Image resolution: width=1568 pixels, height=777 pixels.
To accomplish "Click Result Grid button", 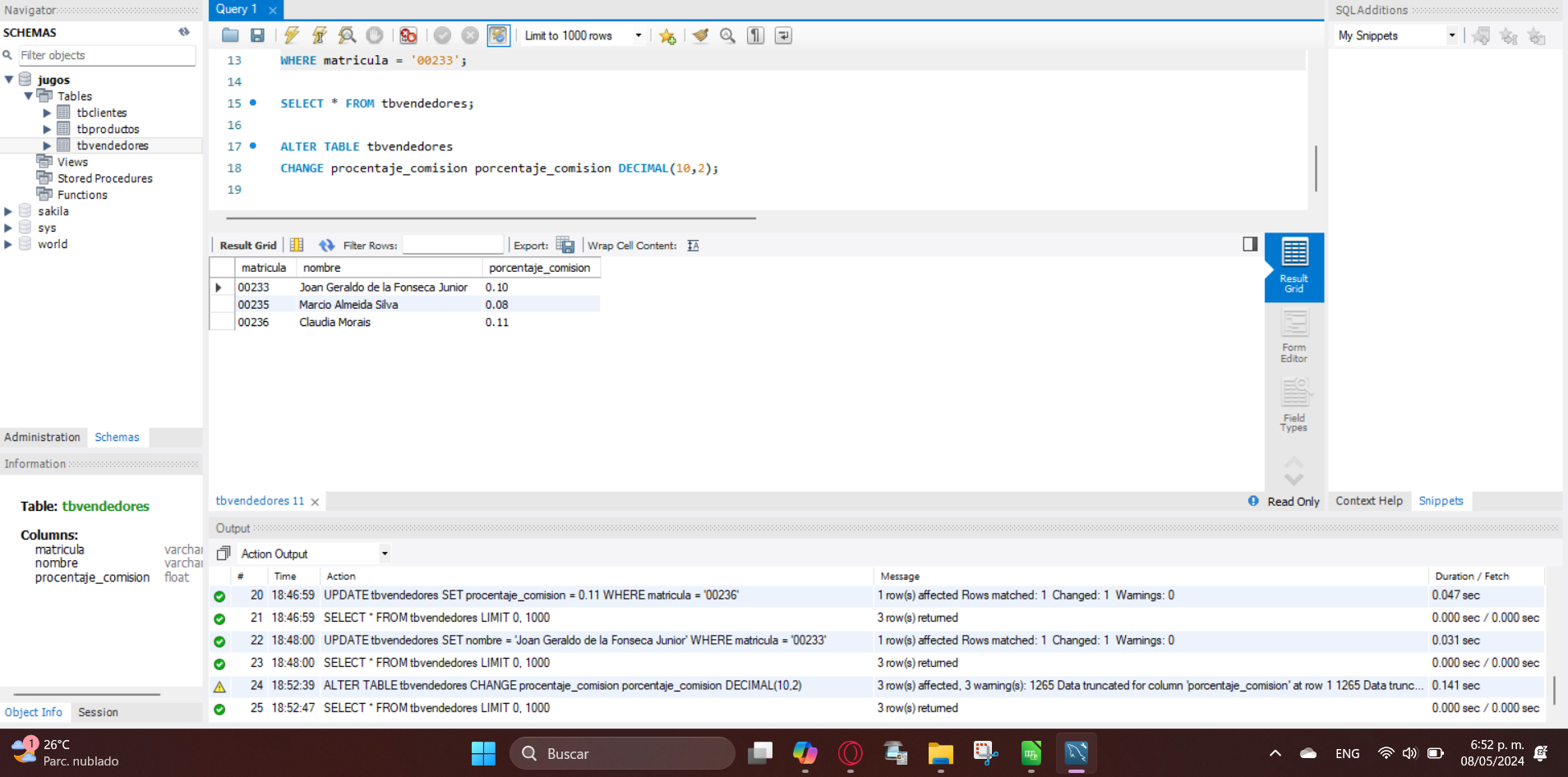I will (x=248, y=245).
